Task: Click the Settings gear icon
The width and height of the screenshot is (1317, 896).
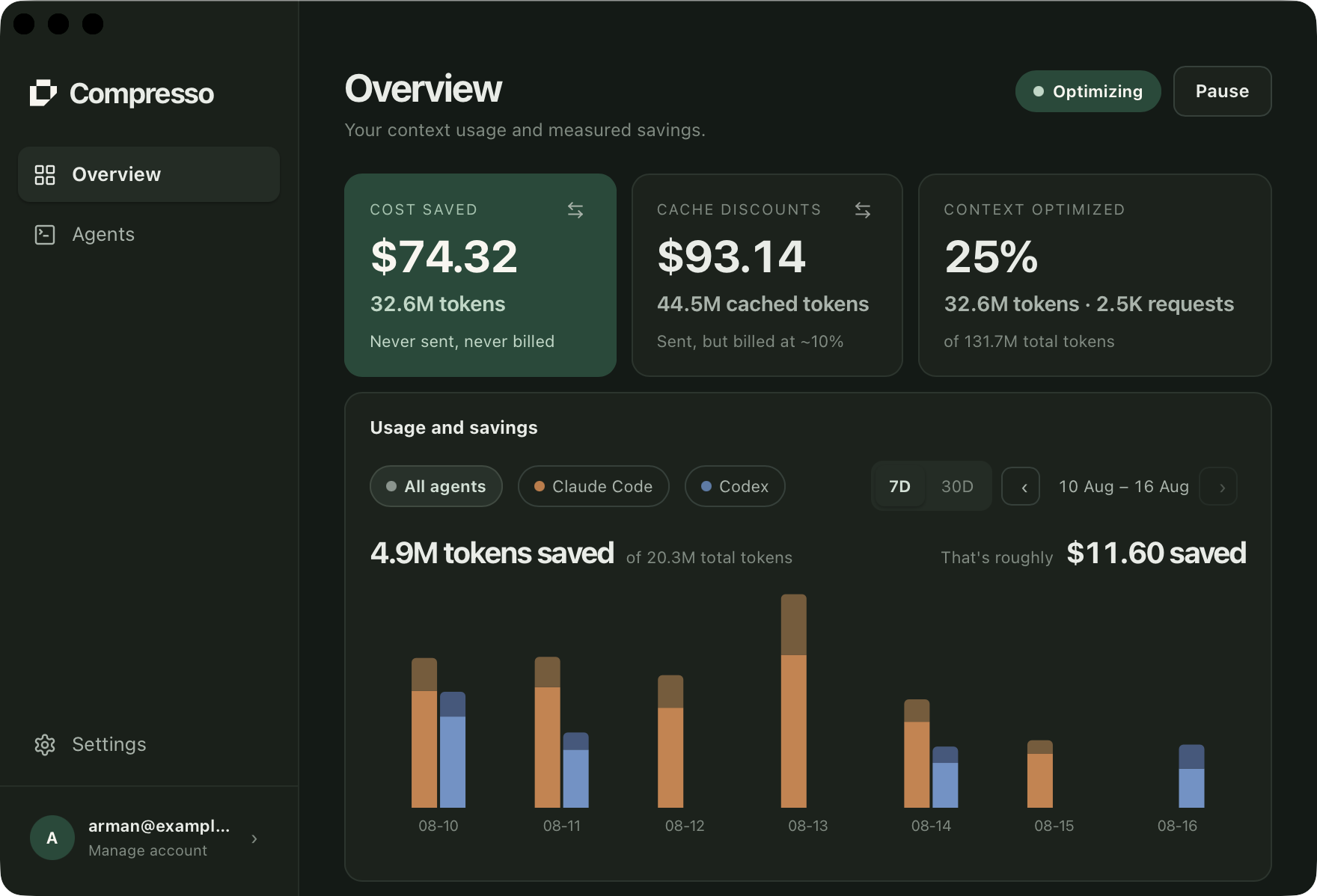Action: tap(45, 745)
